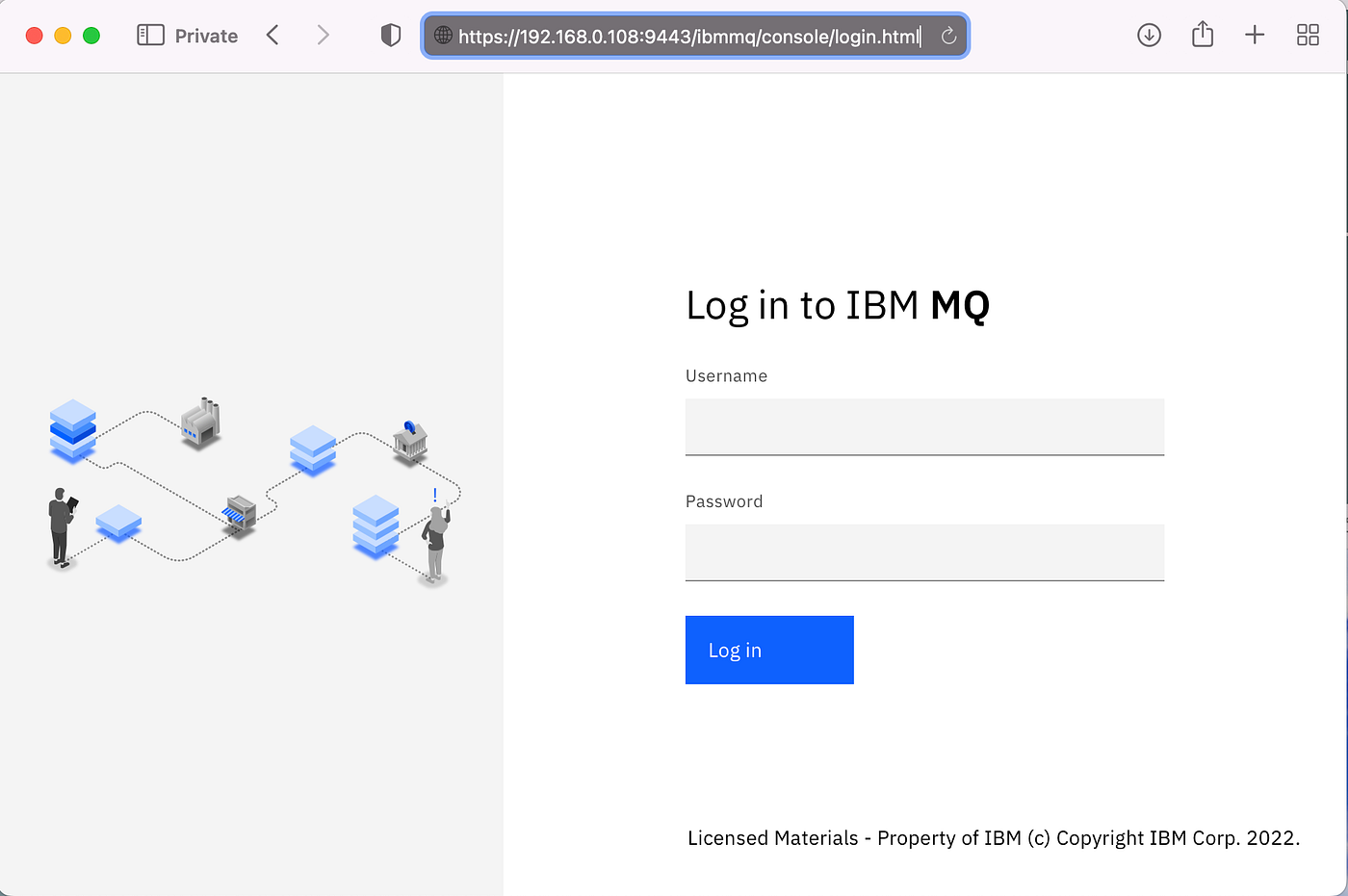The image size is (1348, 896).
Task: Click the privacy shield icon
Action: pyautogui.click(x=391, y=35)
